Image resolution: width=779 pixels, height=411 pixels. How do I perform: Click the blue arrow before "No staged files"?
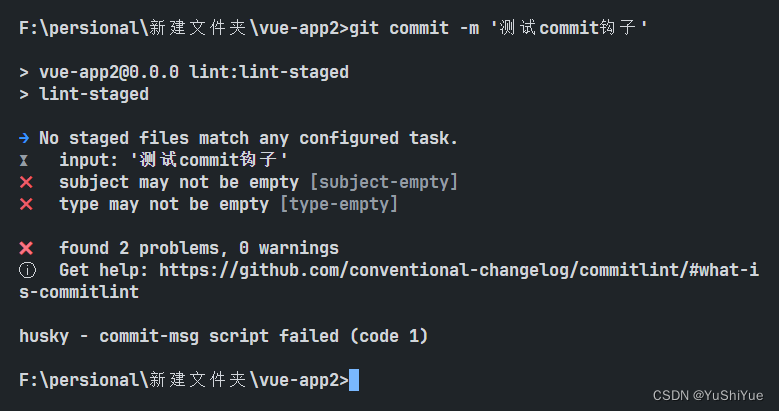pyautogui.click(x=25, y=138)
